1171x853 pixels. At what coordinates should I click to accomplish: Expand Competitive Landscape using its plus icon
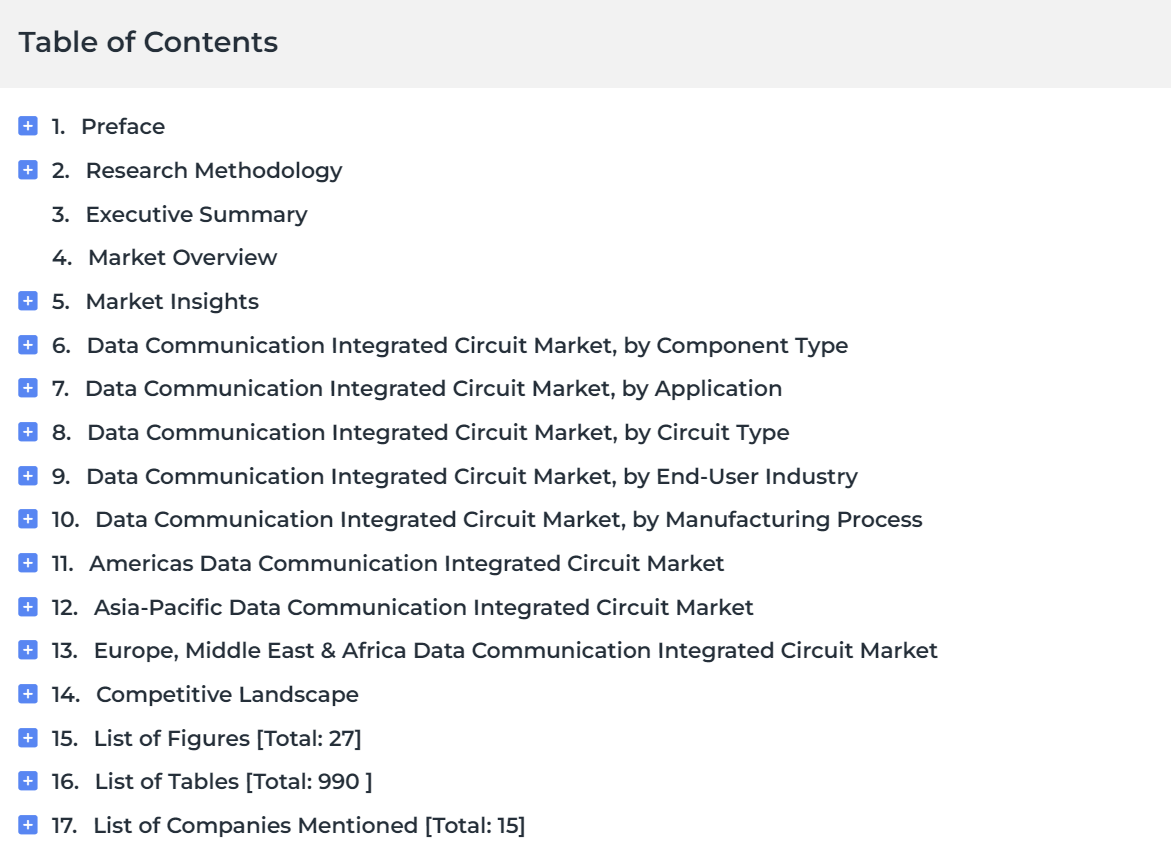click(28, 695)
